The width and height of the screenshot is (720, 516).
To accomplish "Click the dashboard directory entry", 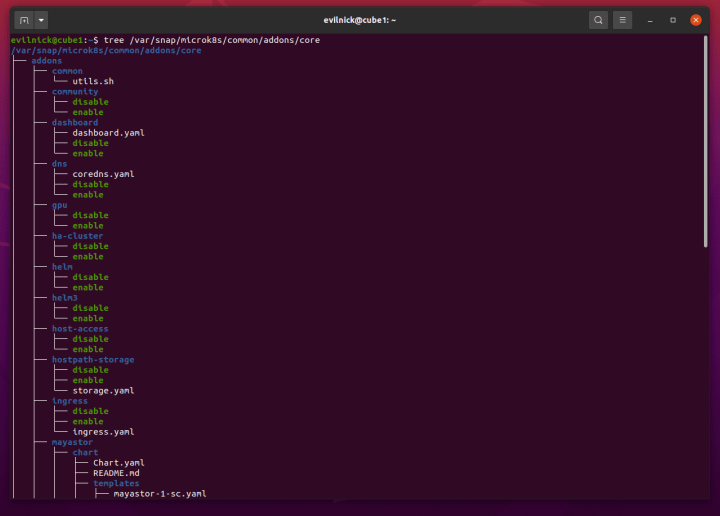I will pos(75,123).
